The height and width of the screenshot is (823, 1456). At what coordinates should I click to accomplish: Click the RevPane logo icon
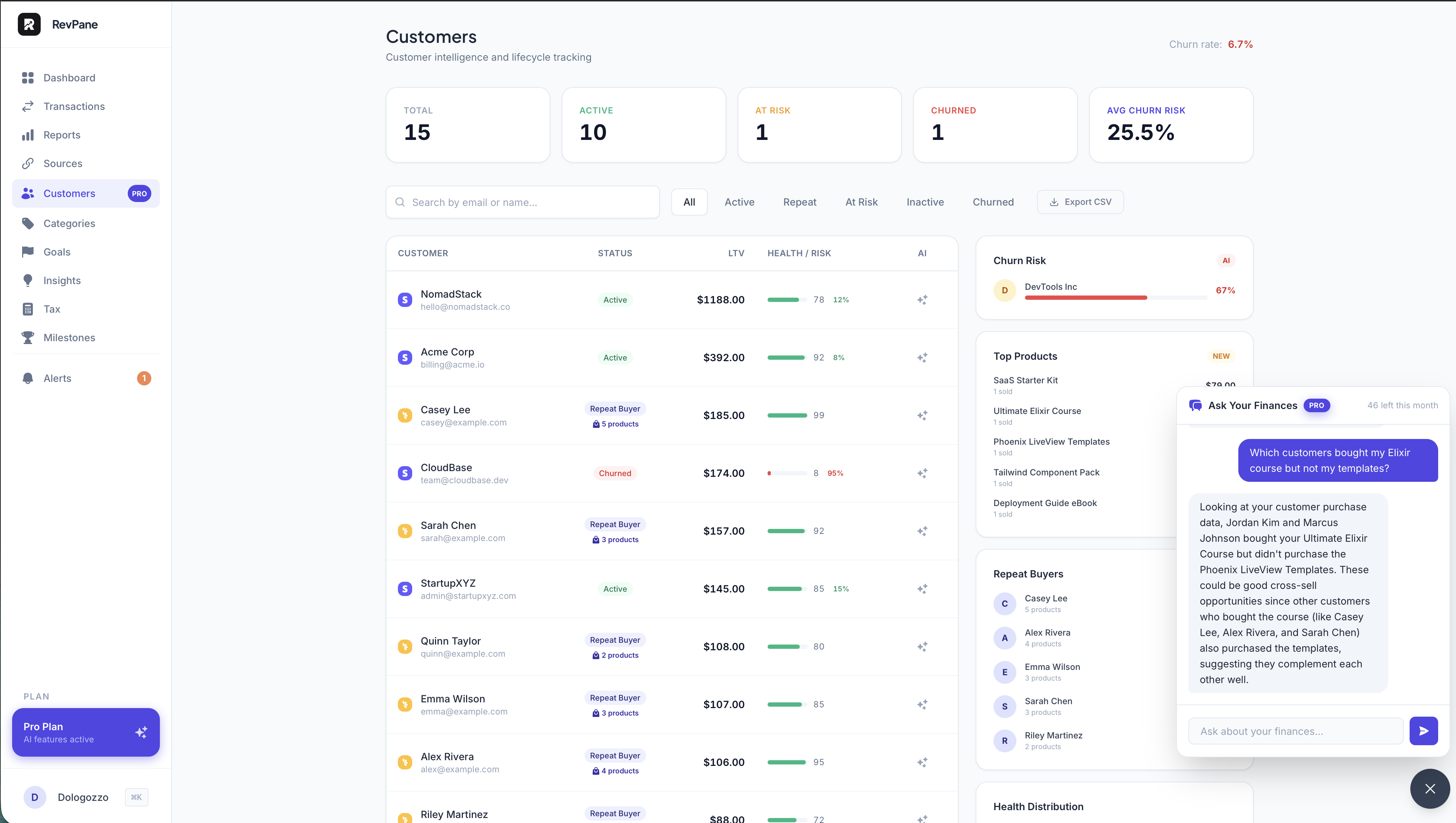[x=29, y=24]
